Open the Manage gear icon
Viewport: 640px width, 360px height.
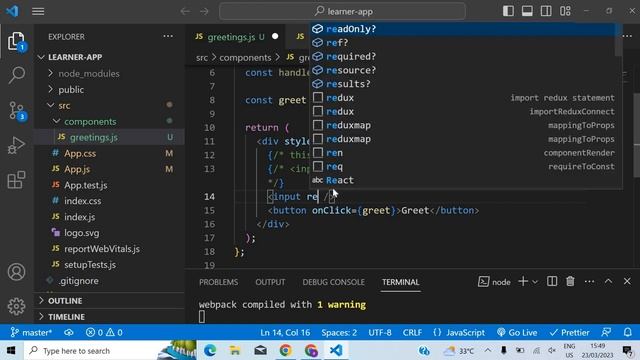click(16, 306)
